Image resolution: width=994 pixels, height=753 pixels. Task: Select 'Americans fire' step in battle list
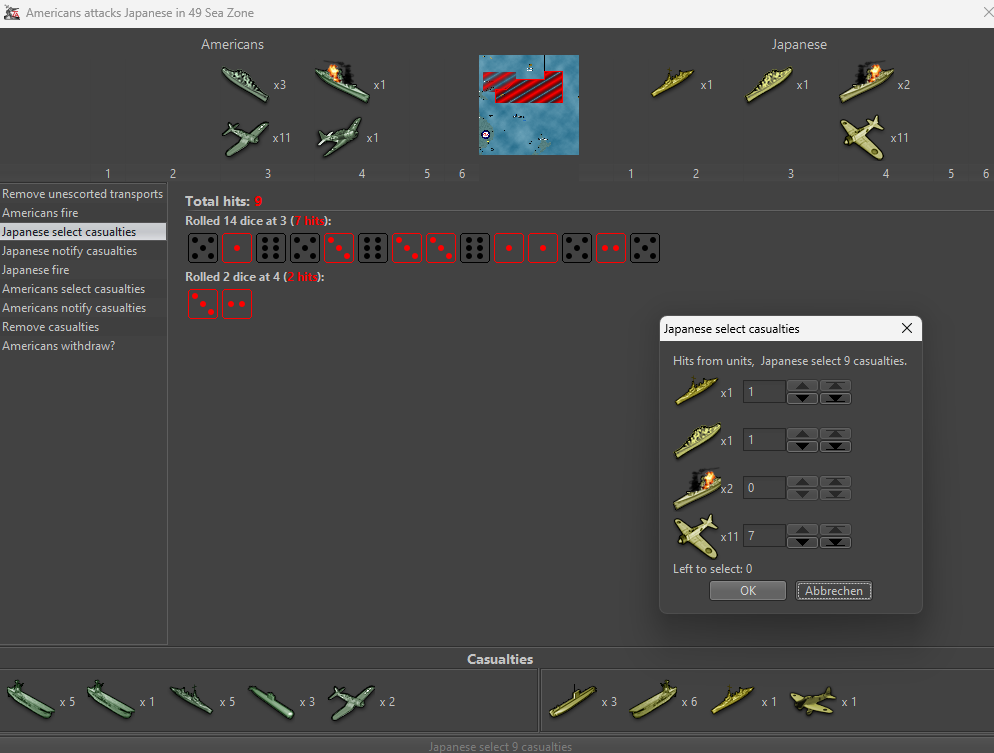click(x=40, y=213)
